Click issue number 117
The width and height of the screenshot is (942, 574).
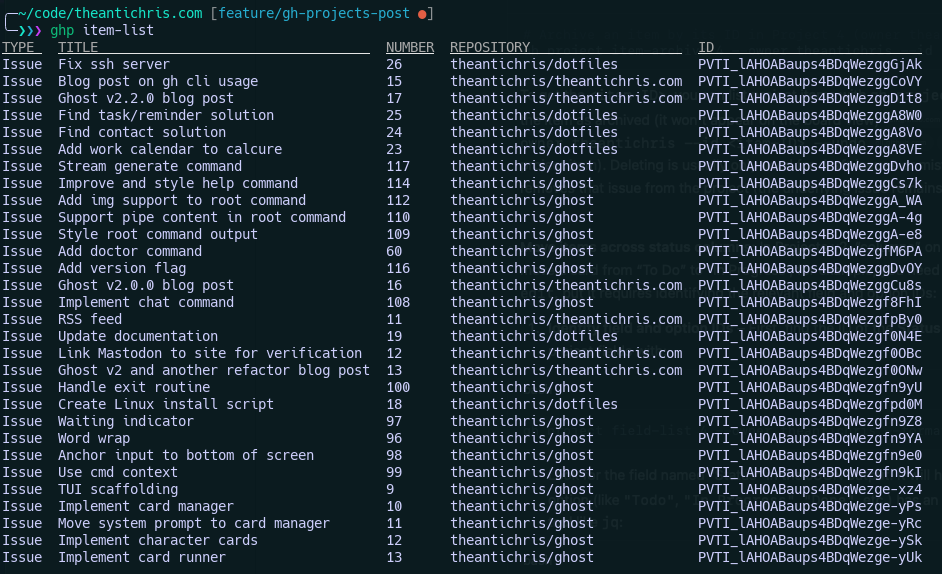(398, 166)
